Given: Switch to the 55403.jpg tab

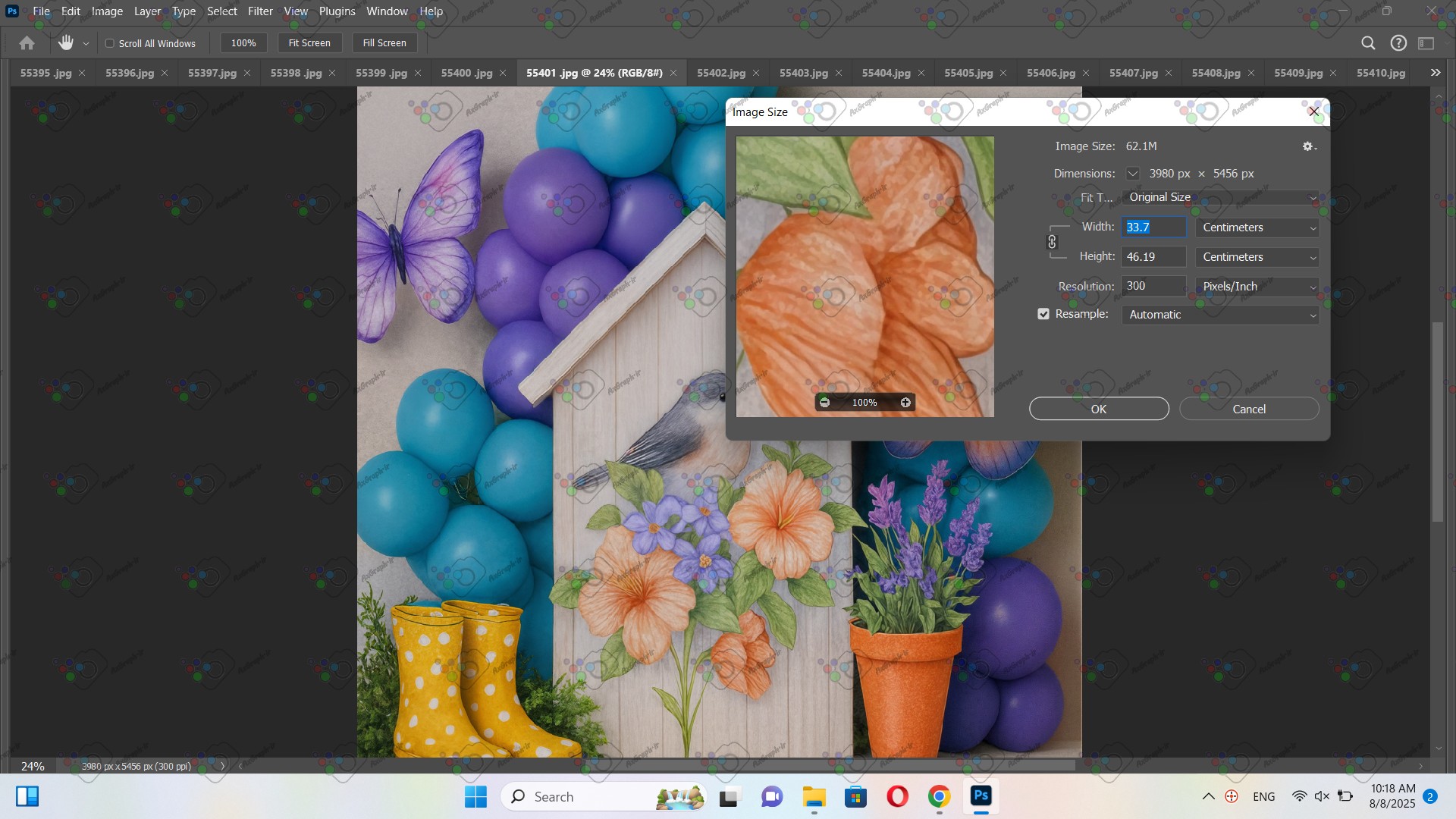Looking at the screenshot, I should pyautogui.click(x=803, y=73).
